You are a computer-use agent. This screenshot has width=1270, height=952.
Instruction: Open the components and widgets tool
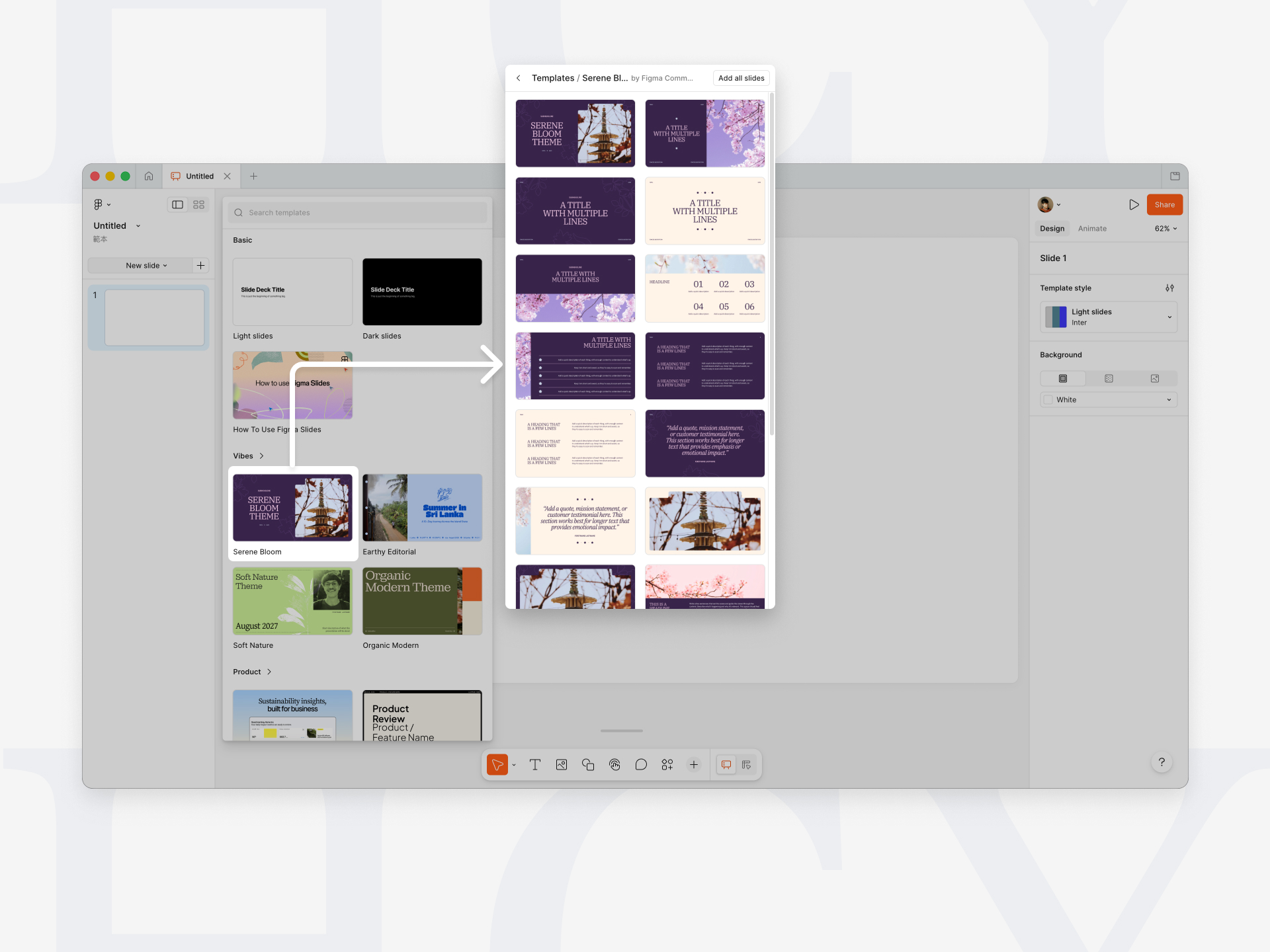667,765
